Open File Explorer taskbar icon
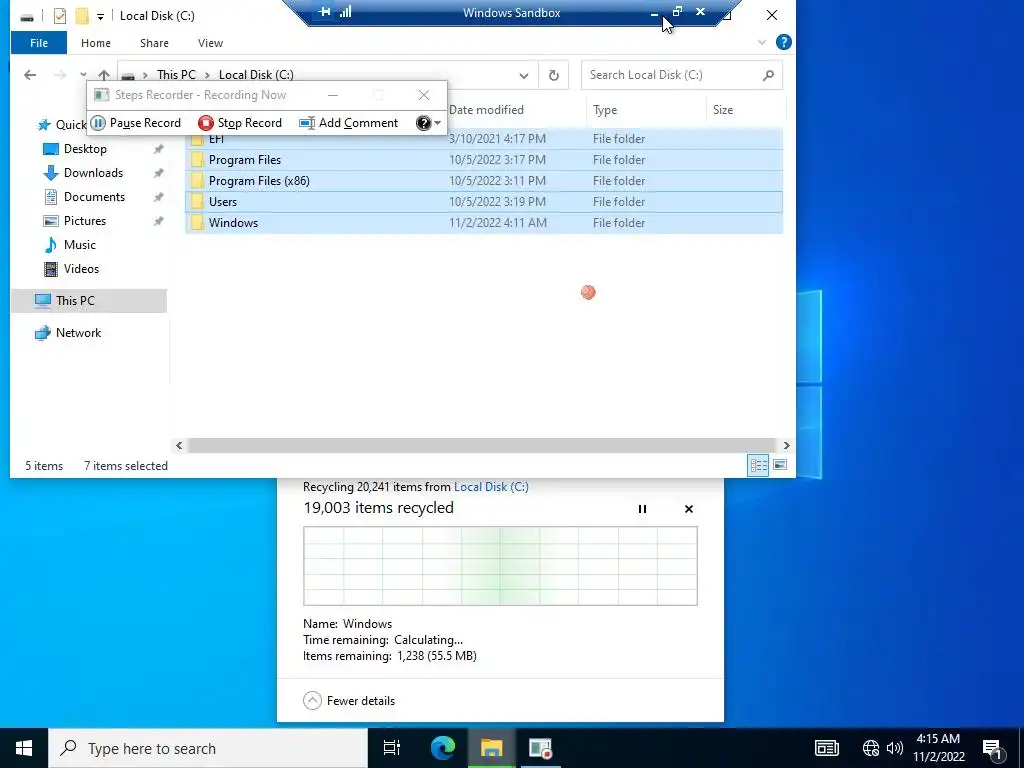The image size is (1024, 768). [x=492, y=748]
